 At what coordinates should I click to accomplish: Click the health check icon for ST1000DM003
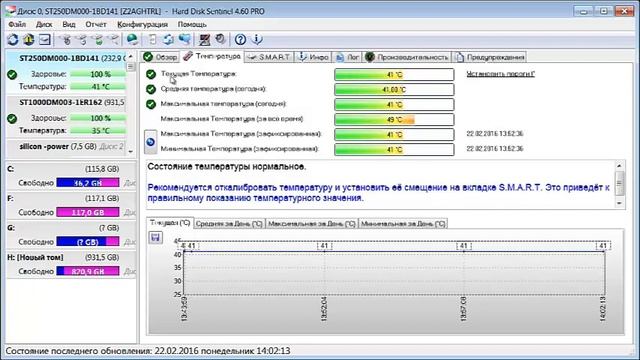click(x=12, y=119)
